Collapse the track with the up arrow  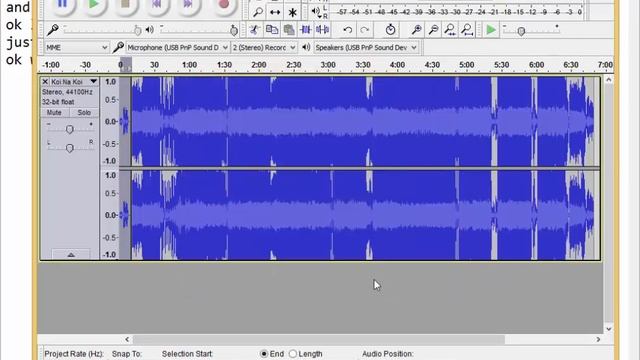coord(71,254)
